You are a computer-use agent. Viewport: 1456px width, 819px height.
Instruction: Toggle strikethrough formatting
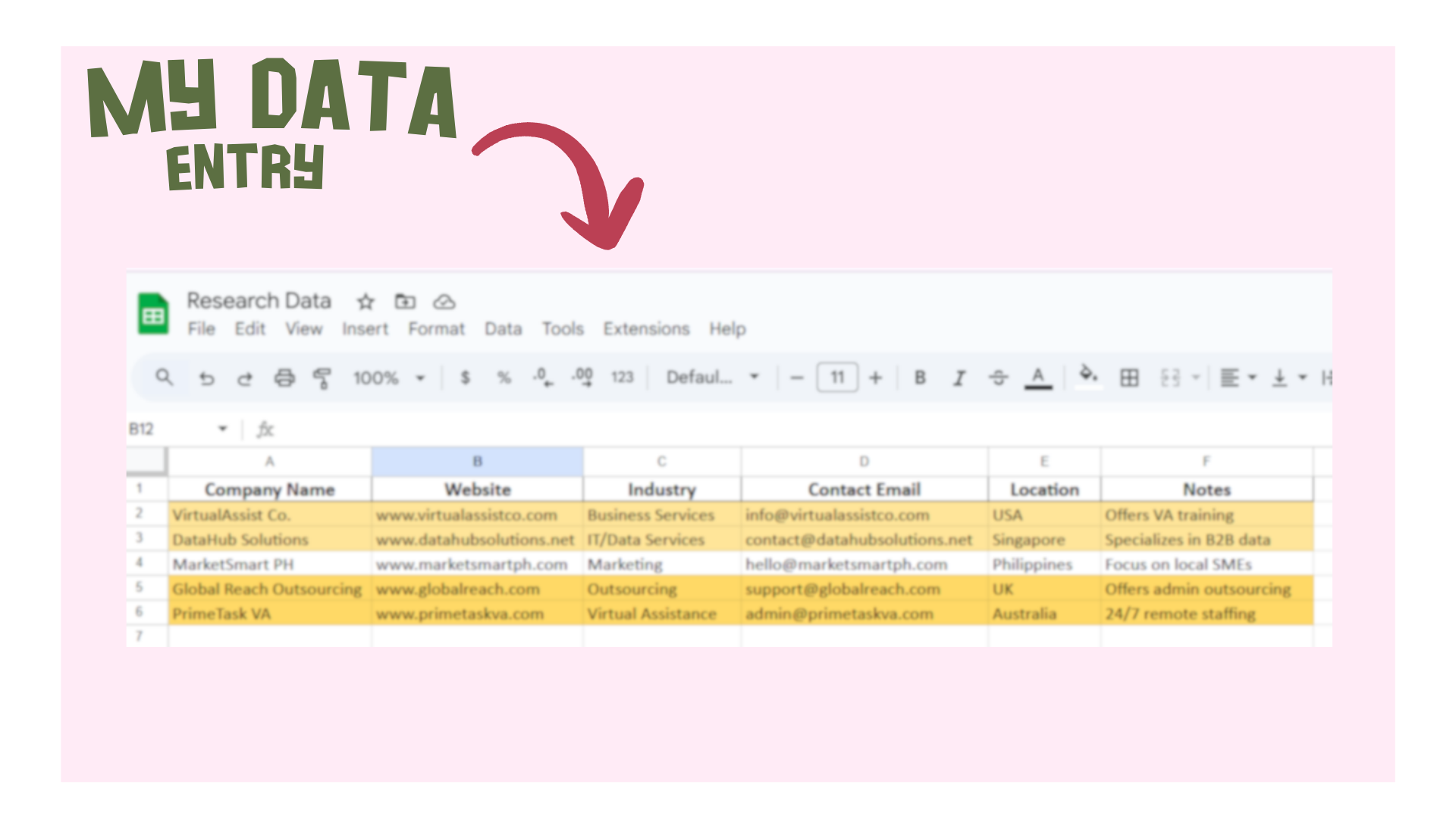(x=998, y=378)
